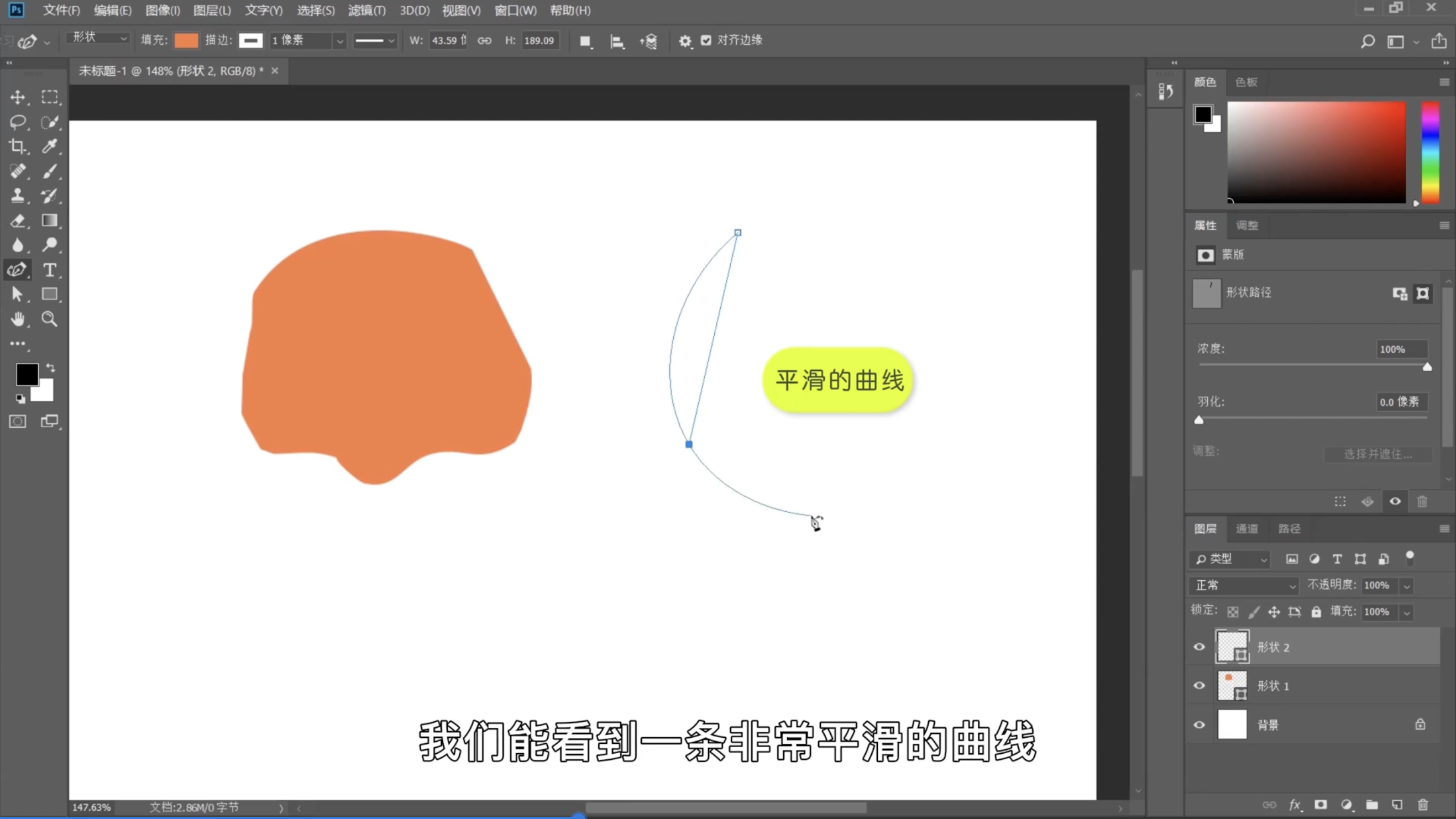Image resolution: width=1456 pixels, height=819 pixels.
Task: Select the Hand tool
Action: [x=18, y=319]
